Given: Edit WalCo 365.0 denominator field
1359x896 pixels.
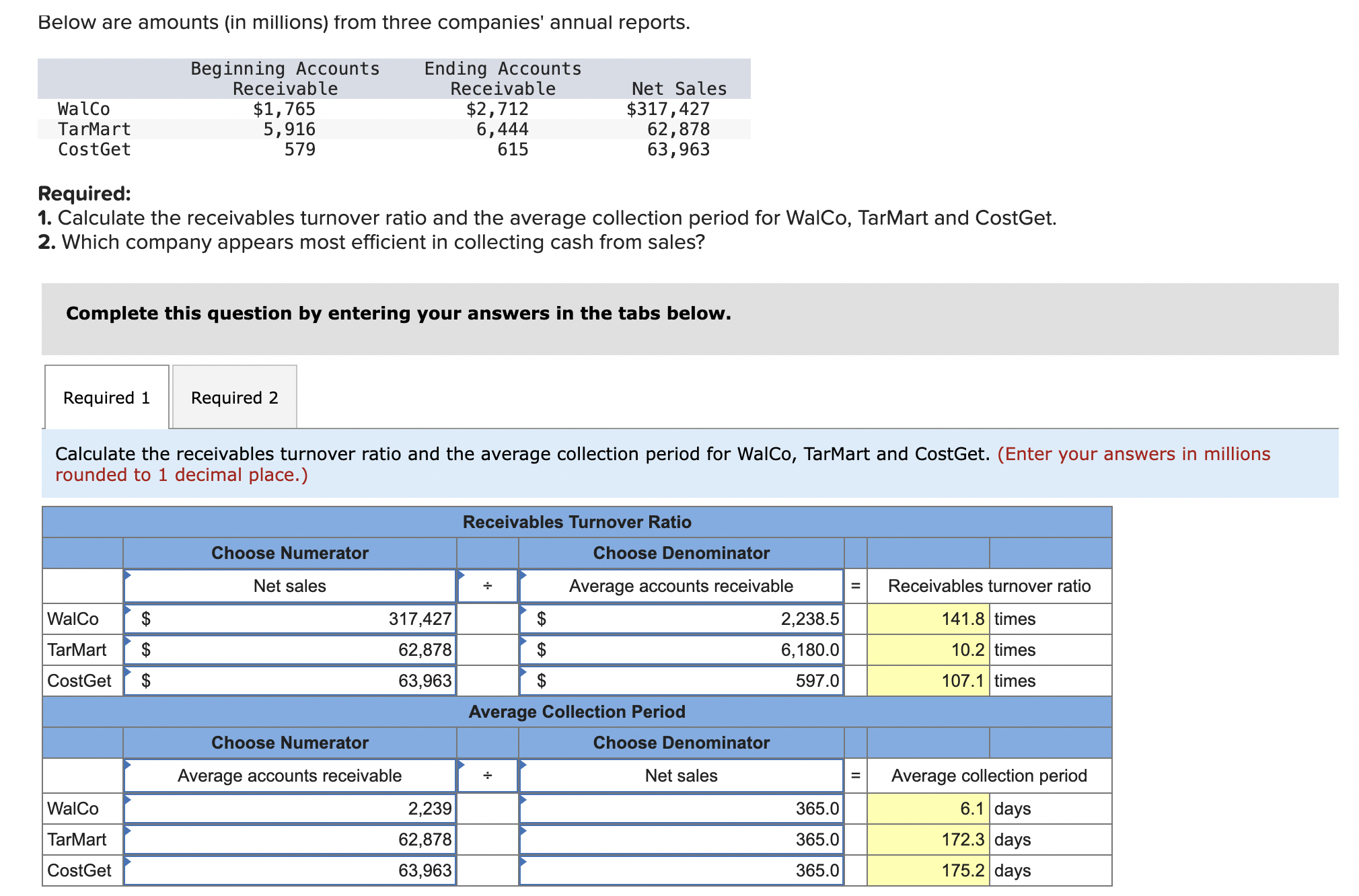Looking at the screenshot, I should coord(681,809).
